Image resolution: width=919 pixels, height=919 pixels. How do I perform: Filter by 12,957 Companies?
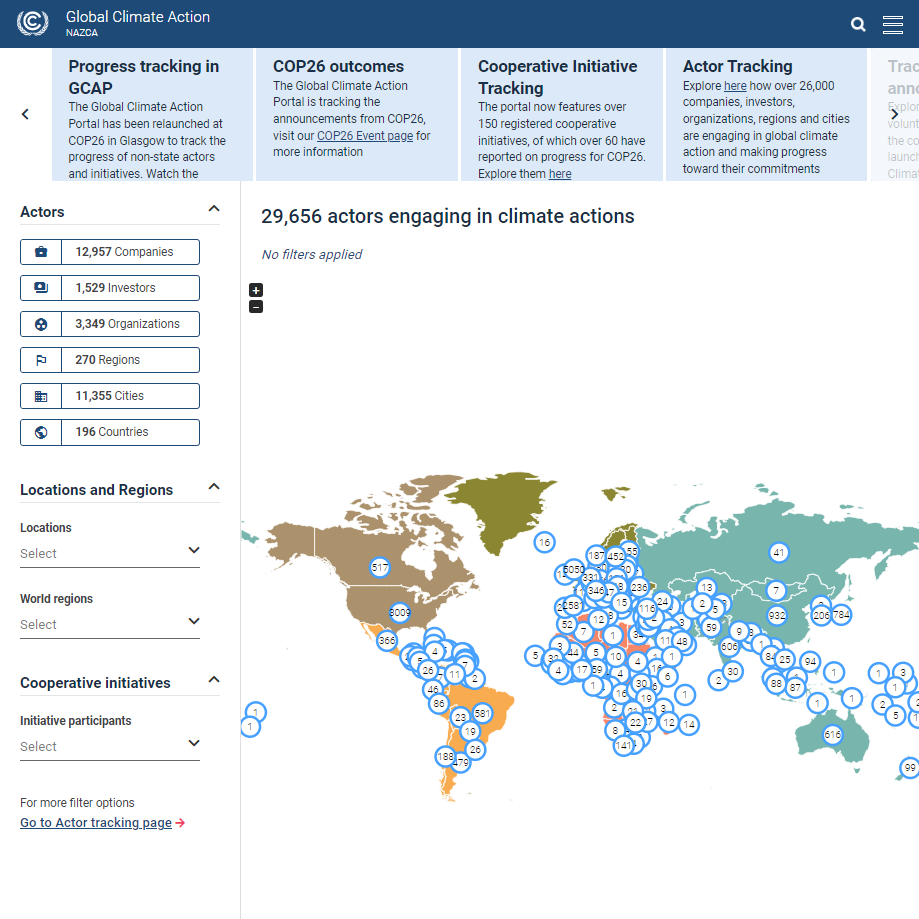[110, 252]
